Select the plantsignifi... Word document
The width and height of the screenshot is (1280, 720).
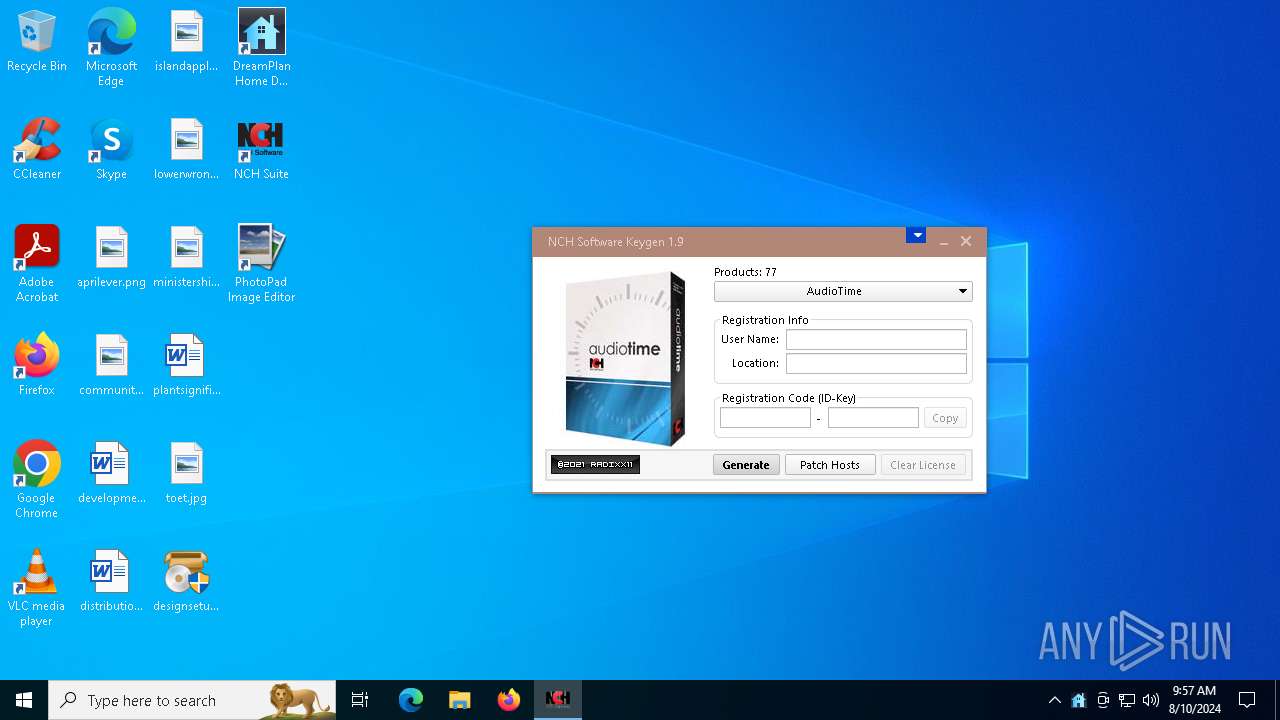[186, 366]
